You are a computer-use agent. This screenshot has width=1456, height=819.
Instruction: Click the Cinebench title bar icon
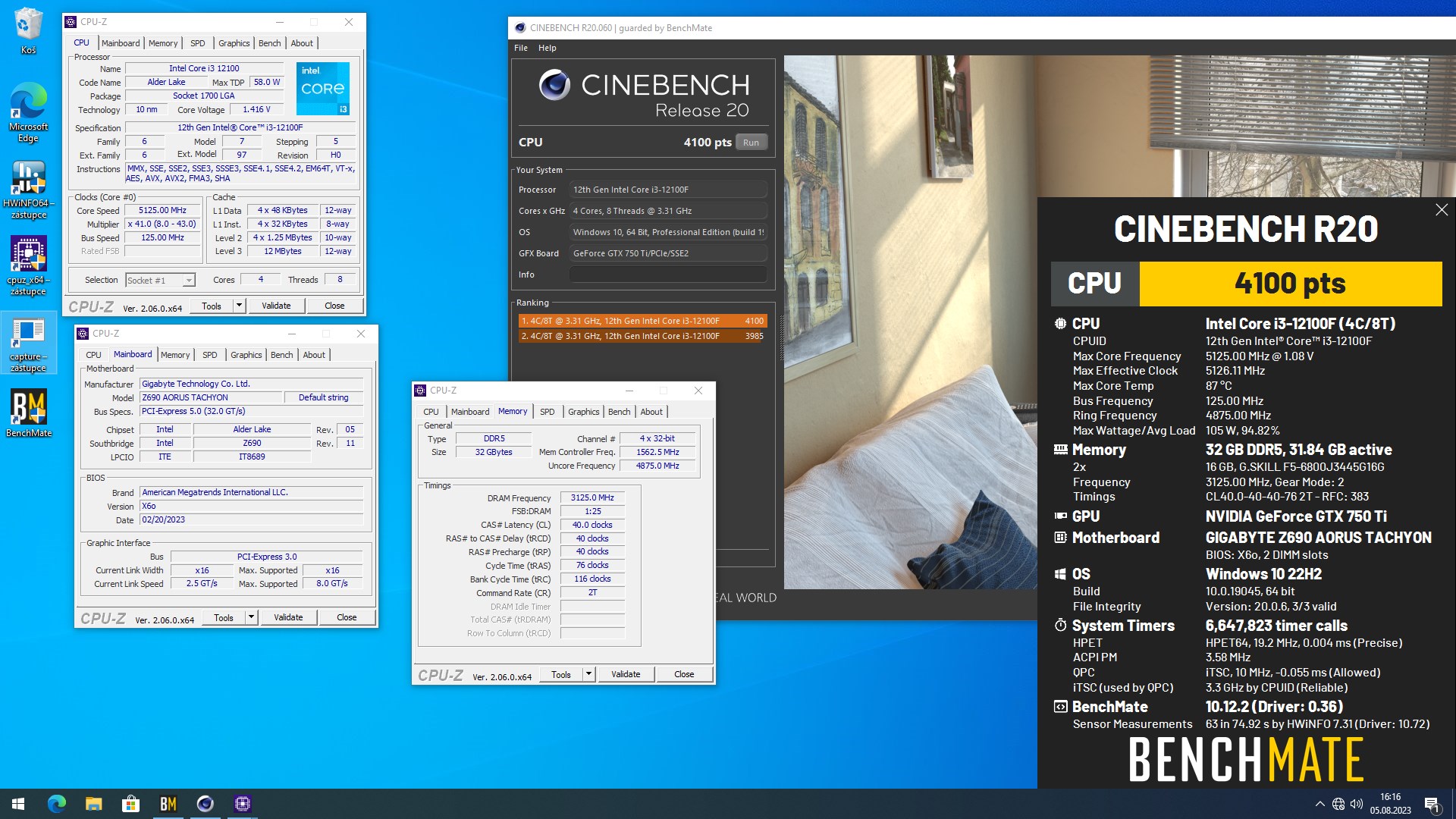click(x=520, y=28)
